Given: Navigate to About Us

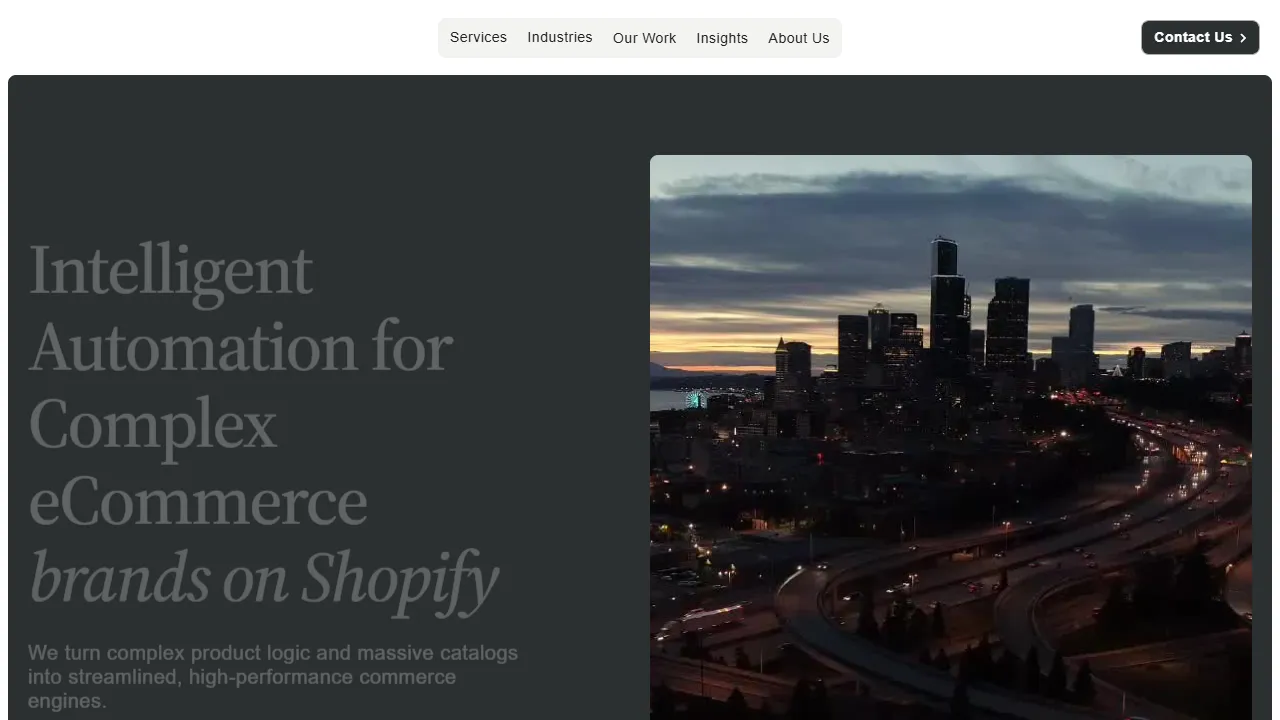Looking at the screenshot, I should pos(798,38).
